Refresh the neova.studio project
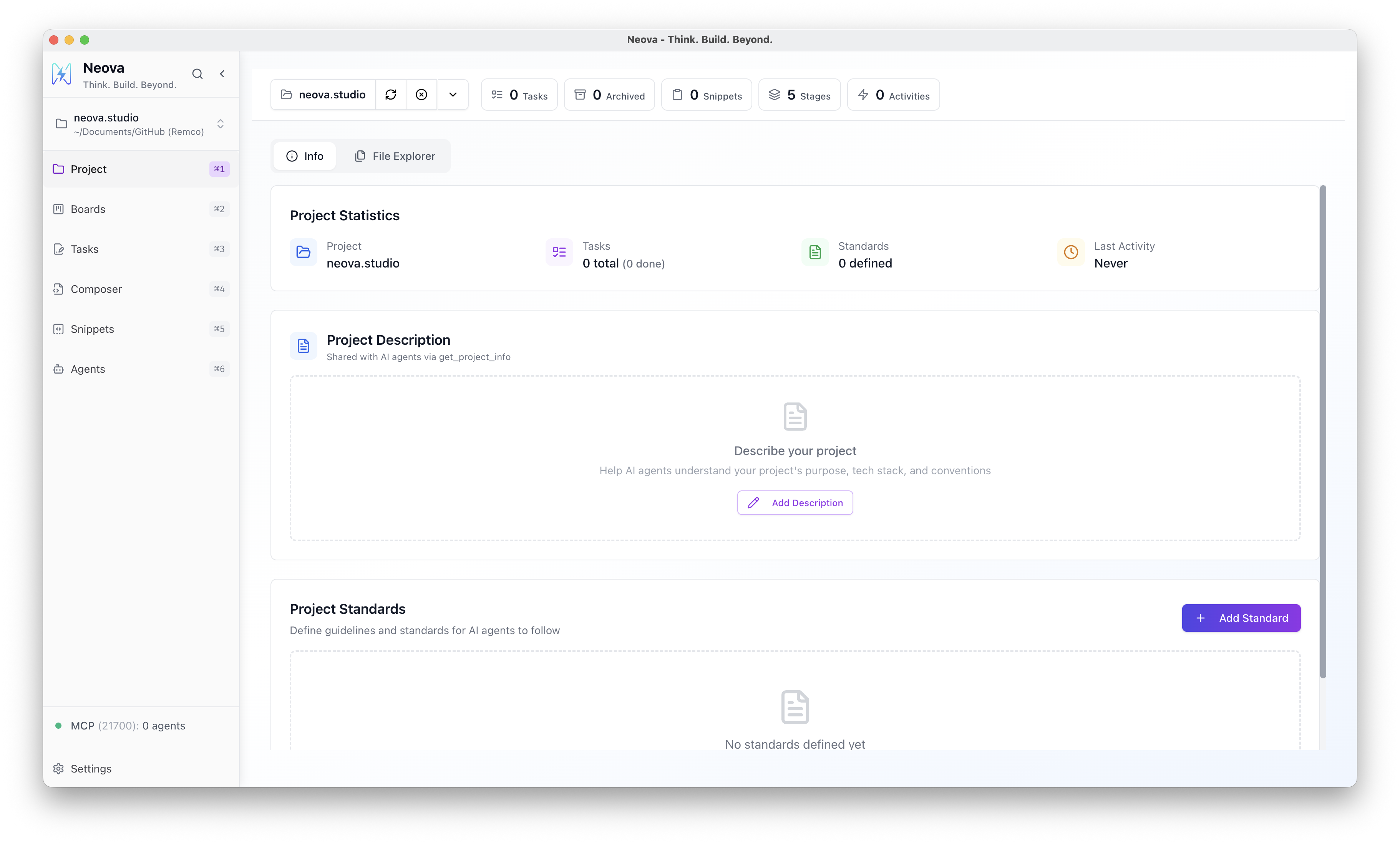1400x844 pixels. coord(391,94)
